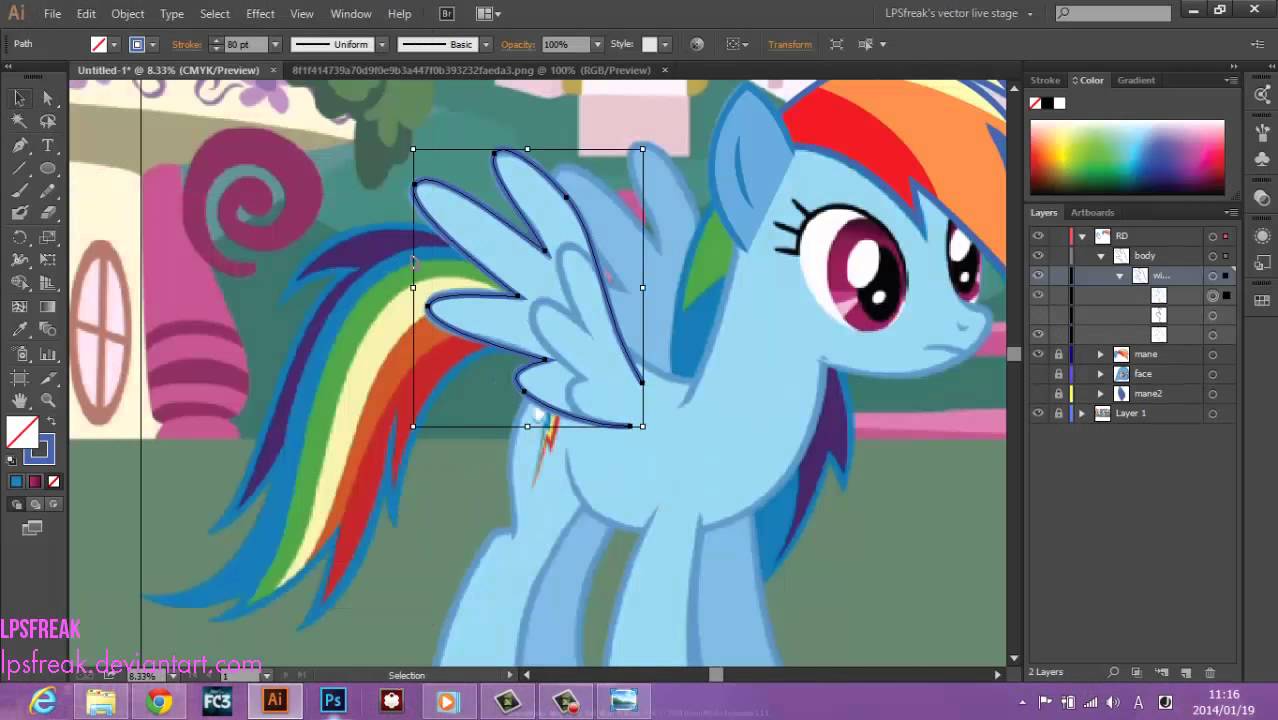
Task: Open the Object menu
Action: (127, 14)
